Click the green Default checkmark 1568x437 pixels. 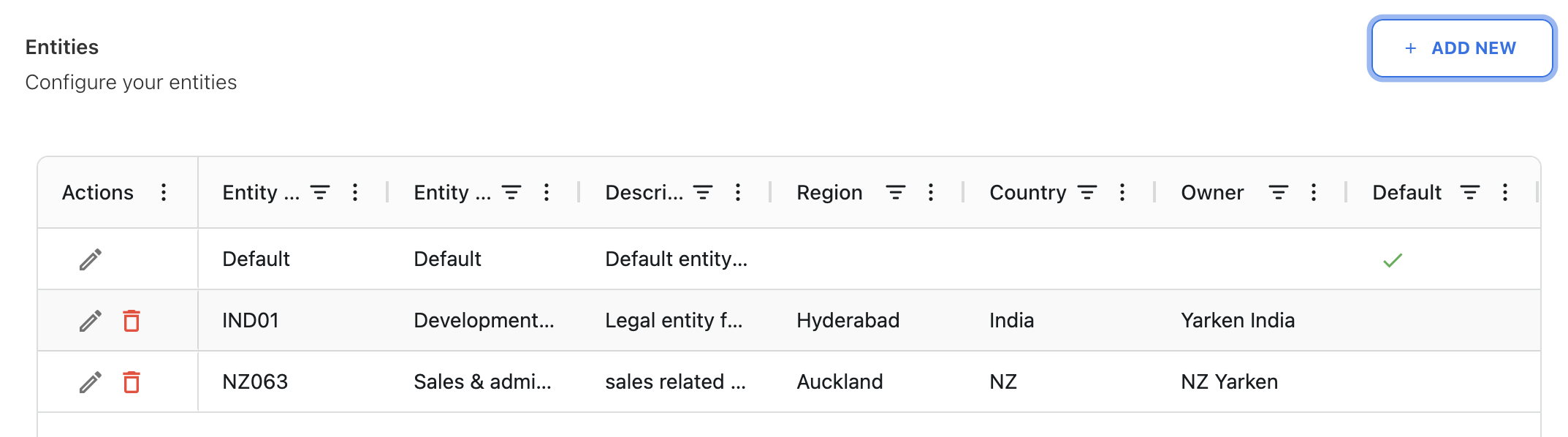pos(1393,260)
